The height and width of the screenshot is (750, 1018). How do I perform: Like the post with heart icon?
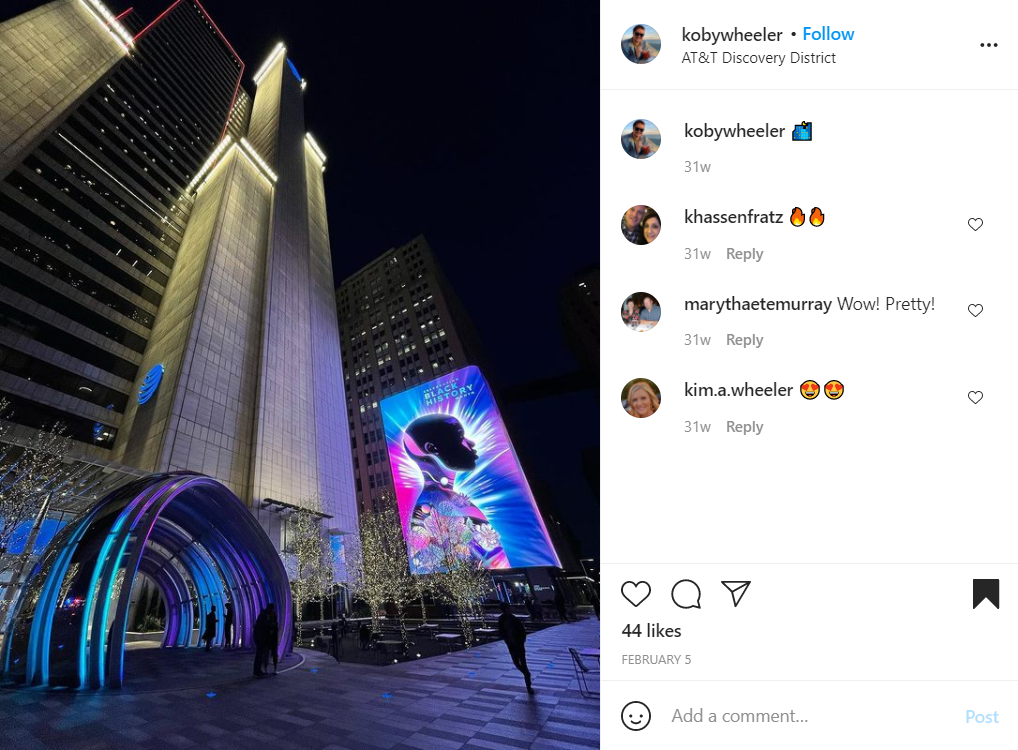(x=636, y=594)
